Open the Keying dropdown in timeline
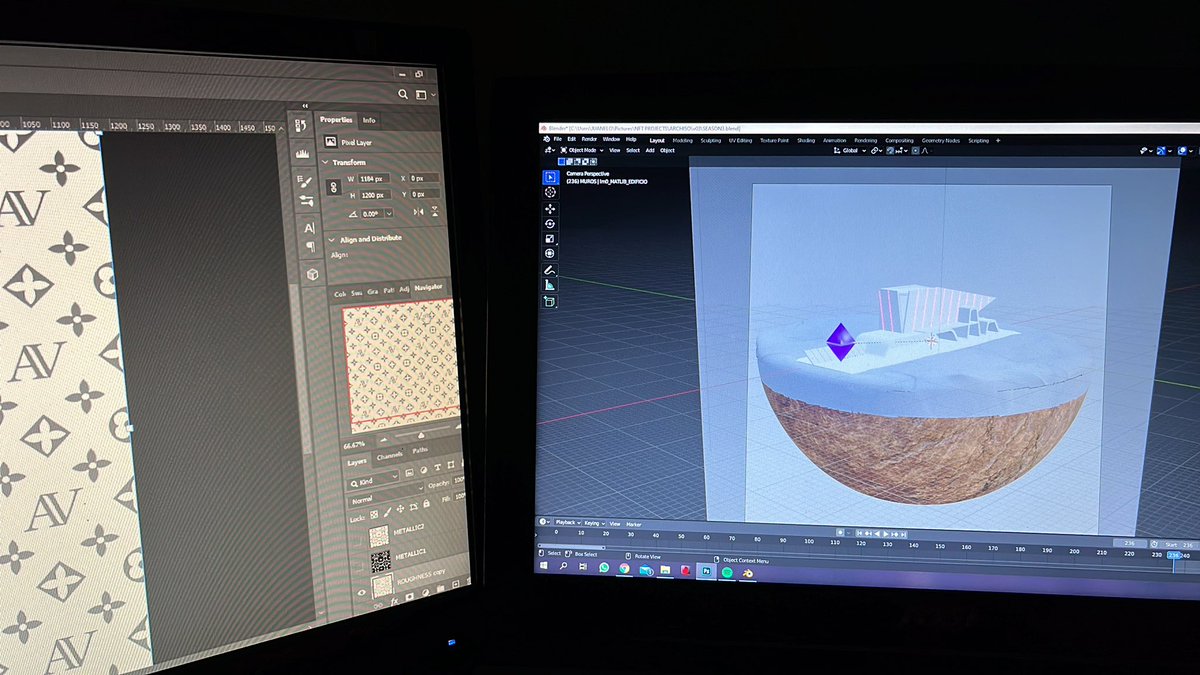This screenshot has width=1200, height=675. tap(594, 523)
